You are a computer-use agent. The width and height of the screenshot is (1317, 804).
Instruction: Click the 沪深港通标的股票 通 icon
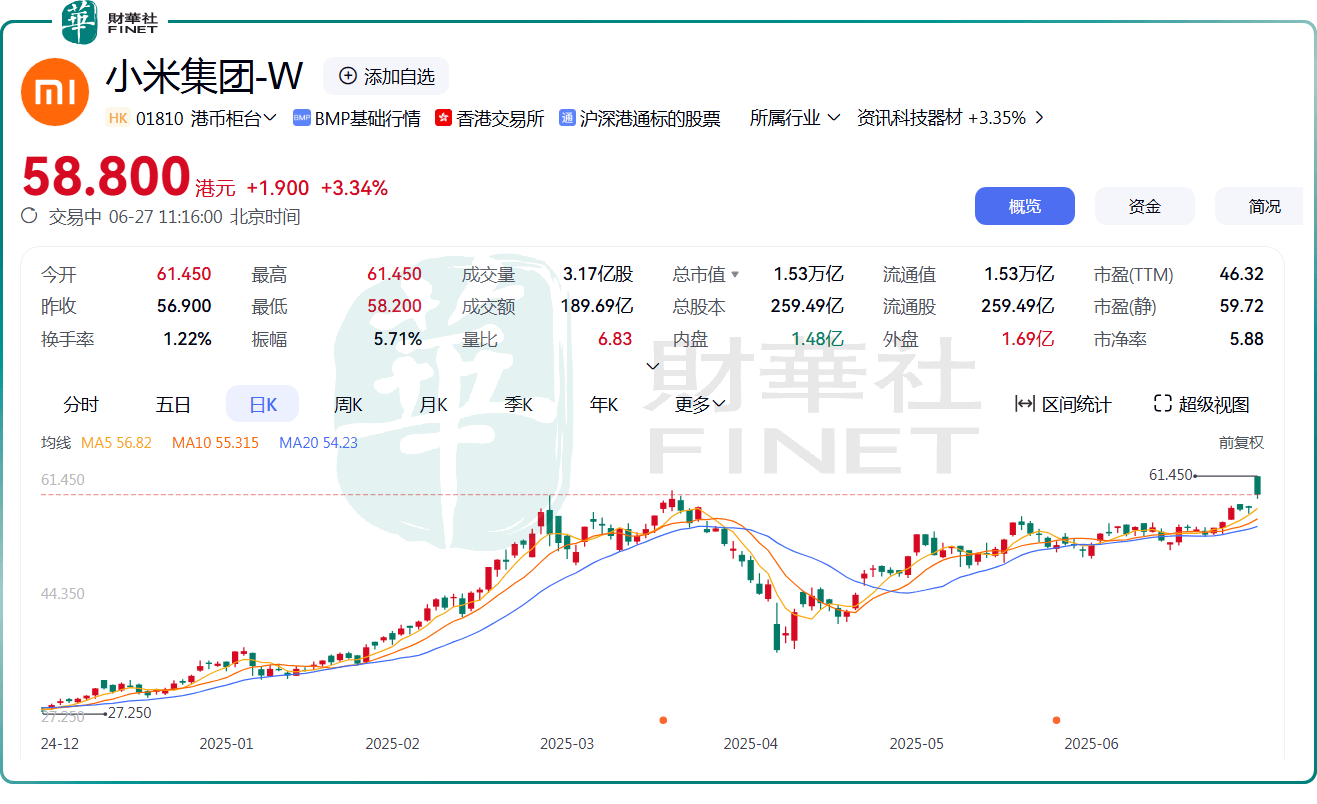click(x=567, y=118)
